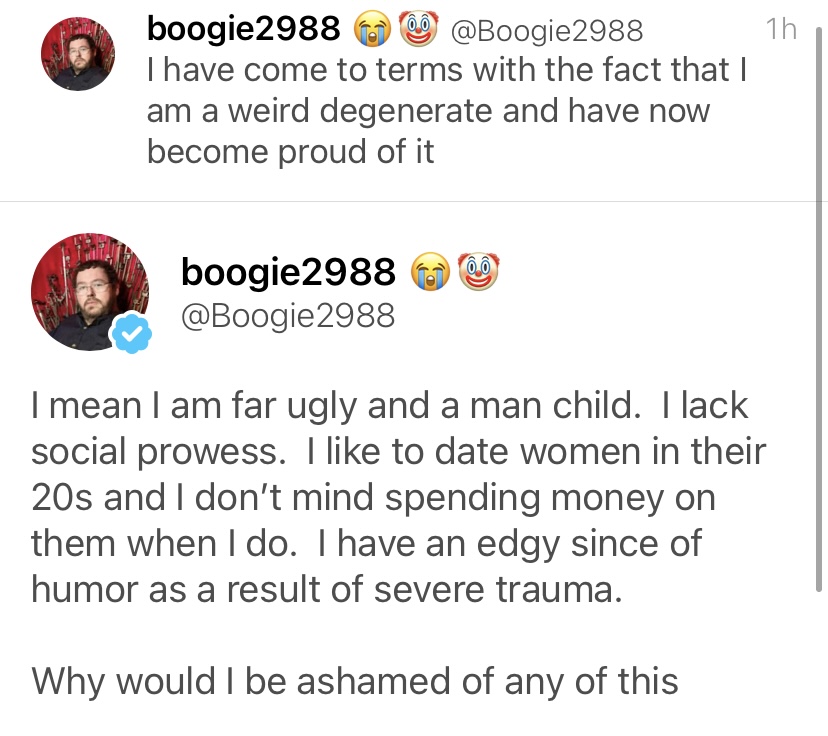This screenshot has width=828, height=736.
Task: Click the words "social prowess" in the main tweet
Action: coord(153,451)
